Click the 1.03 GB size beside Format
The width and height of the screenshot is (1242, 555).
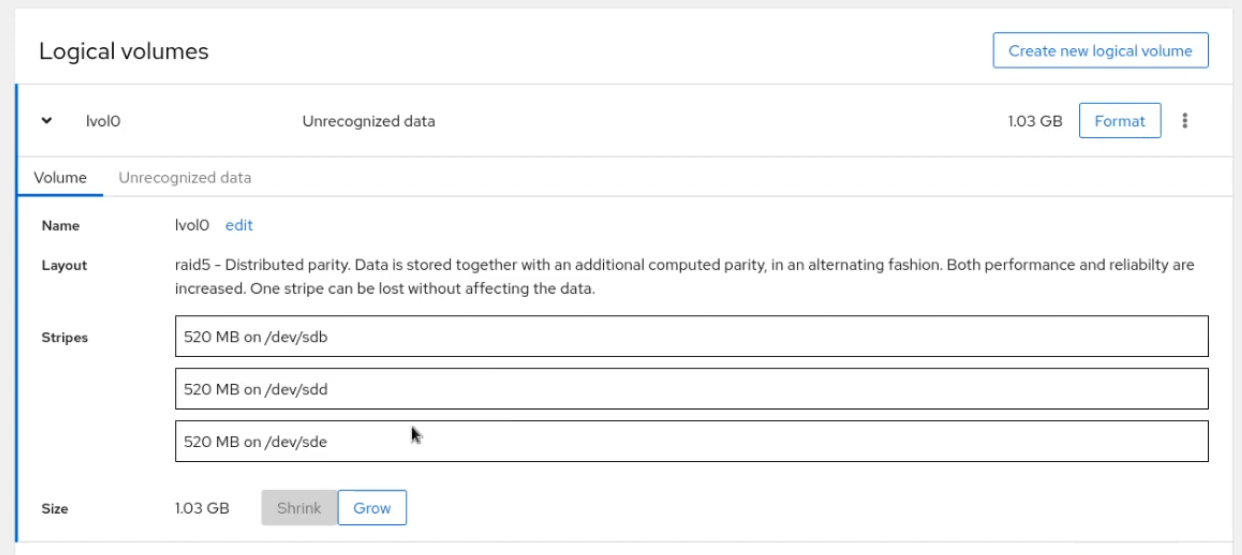[1035, 122]
